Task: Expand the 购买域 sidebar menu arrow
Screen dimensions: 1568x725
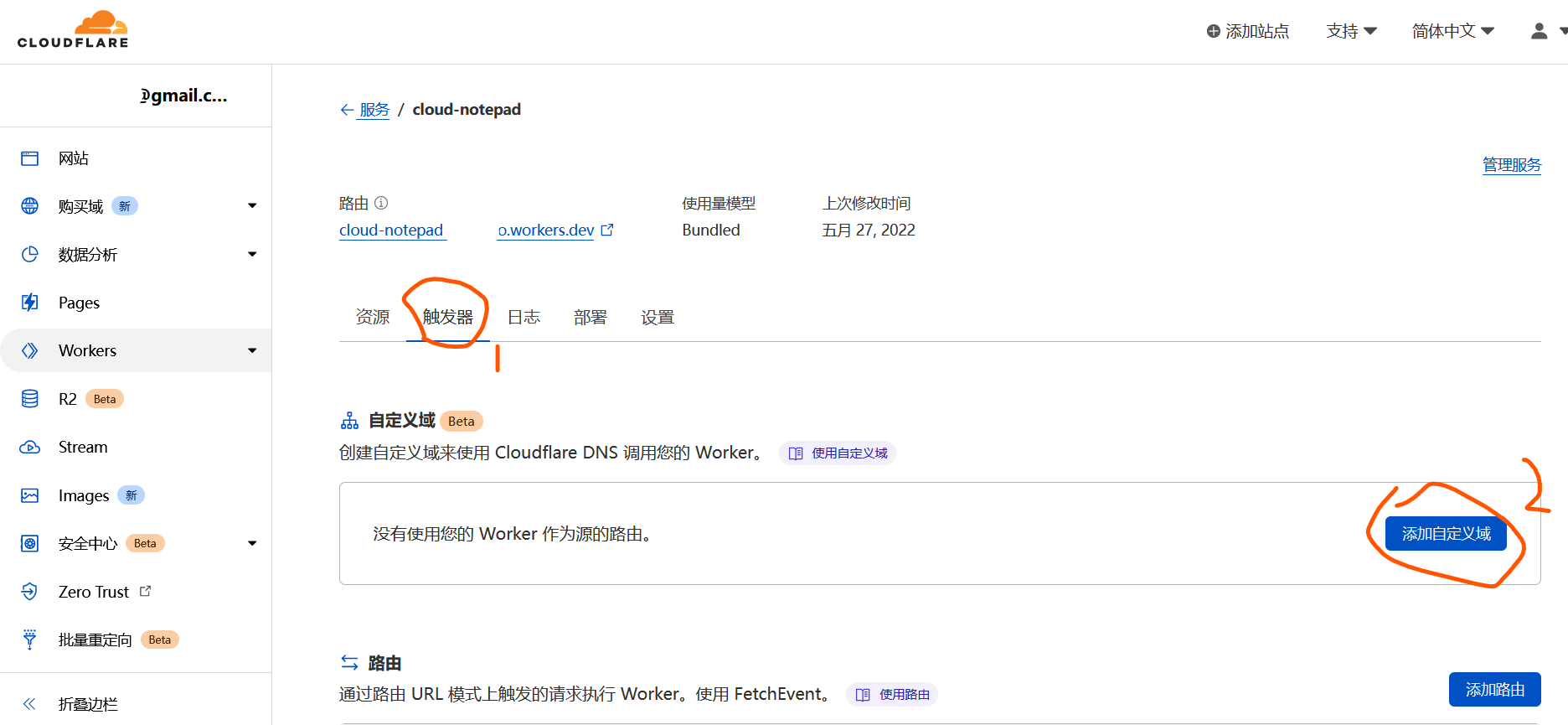Action: tap(252, 206)
